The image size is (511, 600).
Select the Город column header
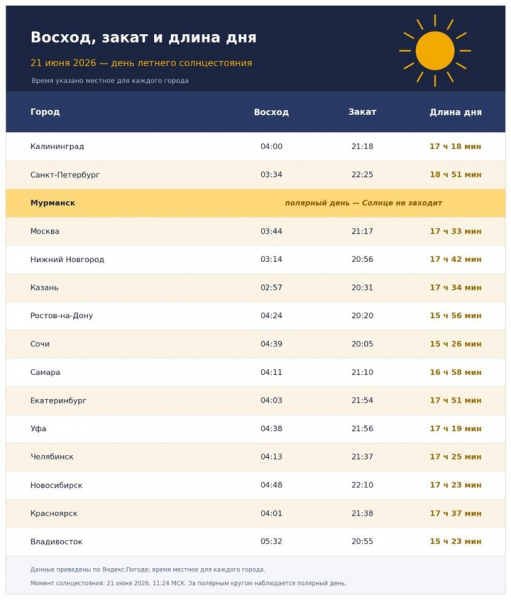(45, 112)
